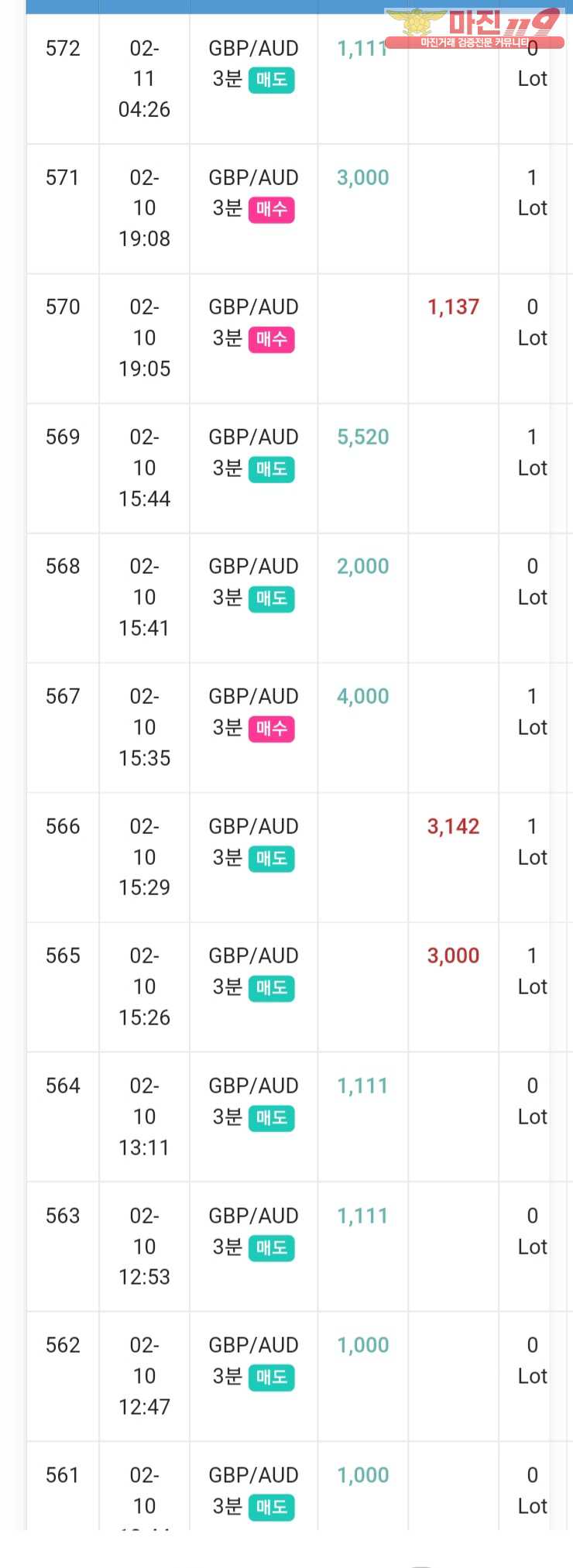The height and width of the screenshot is (1568, 573).
Task: Click the 매도 badge in row 564
Action: tap(271, 1117)
